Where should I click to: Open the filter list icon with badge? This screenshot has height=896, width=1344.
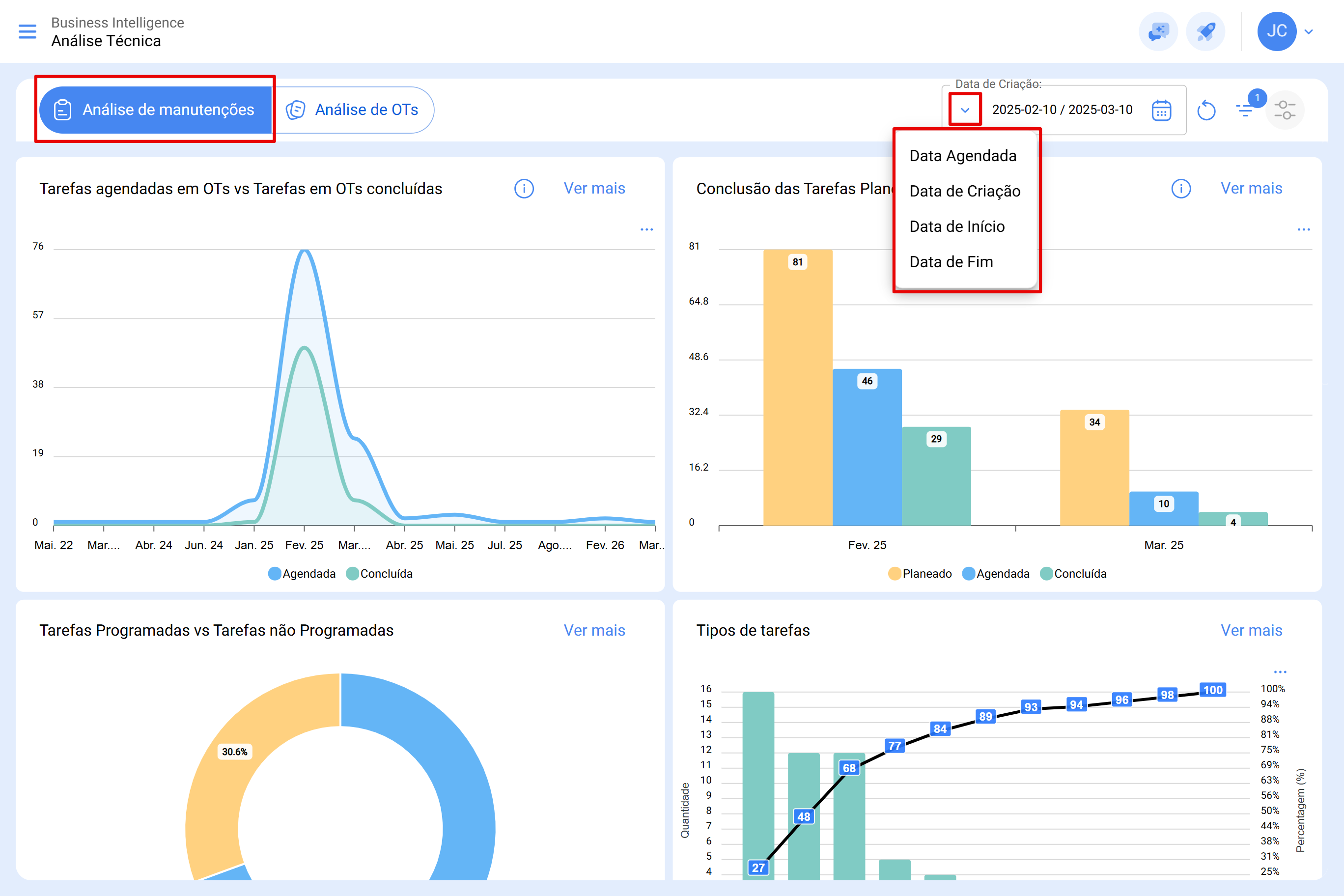click(1246, 110)
